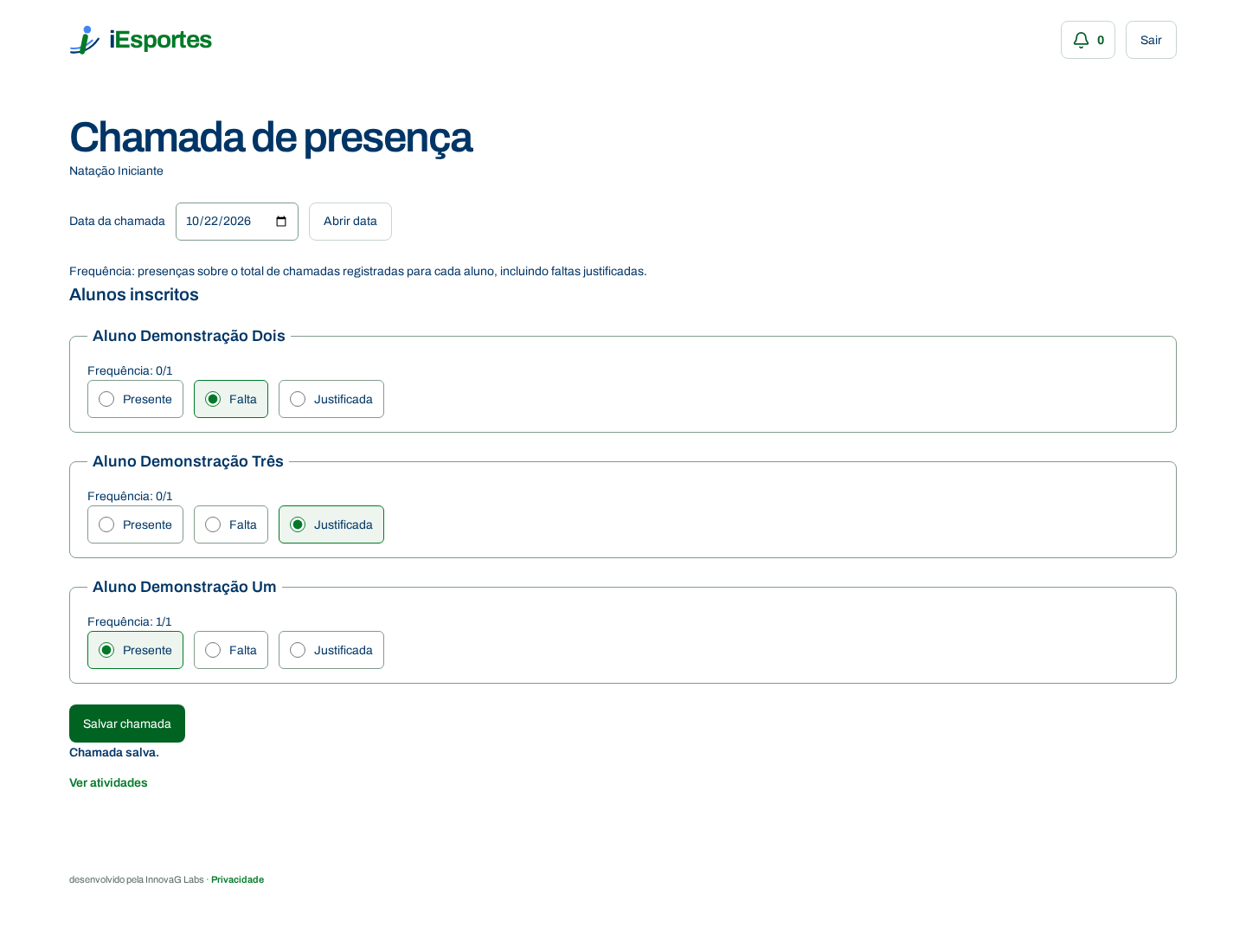Choose Justificada for Aluno Demonstração Dois
The image size is (1246, 952).
[x=331, y=399]
